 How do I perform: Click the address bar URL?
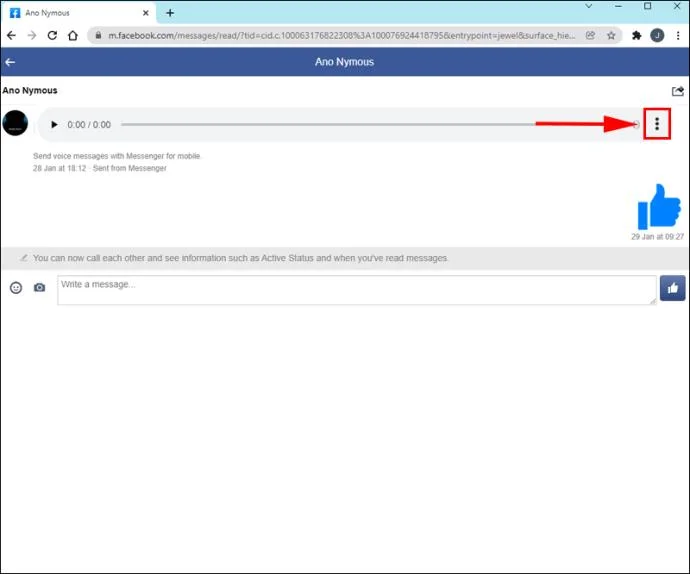tap(341, 36)
